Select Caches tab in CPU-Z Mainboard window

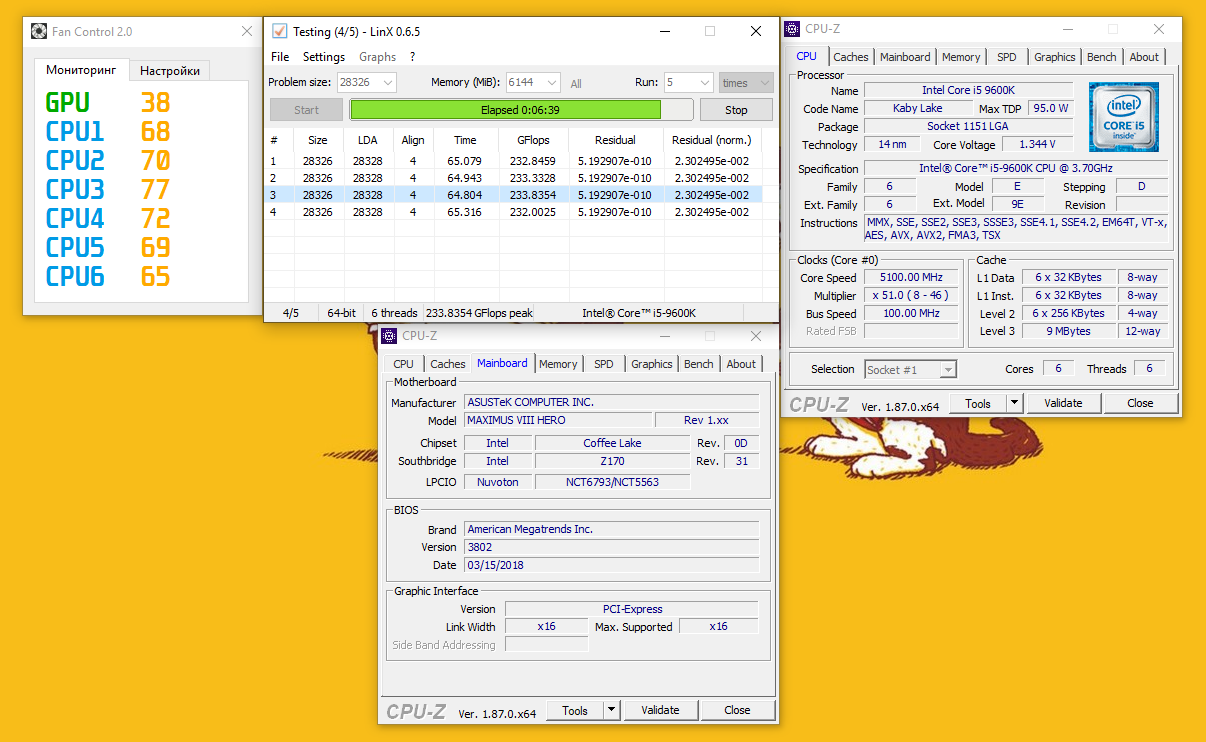448,364
